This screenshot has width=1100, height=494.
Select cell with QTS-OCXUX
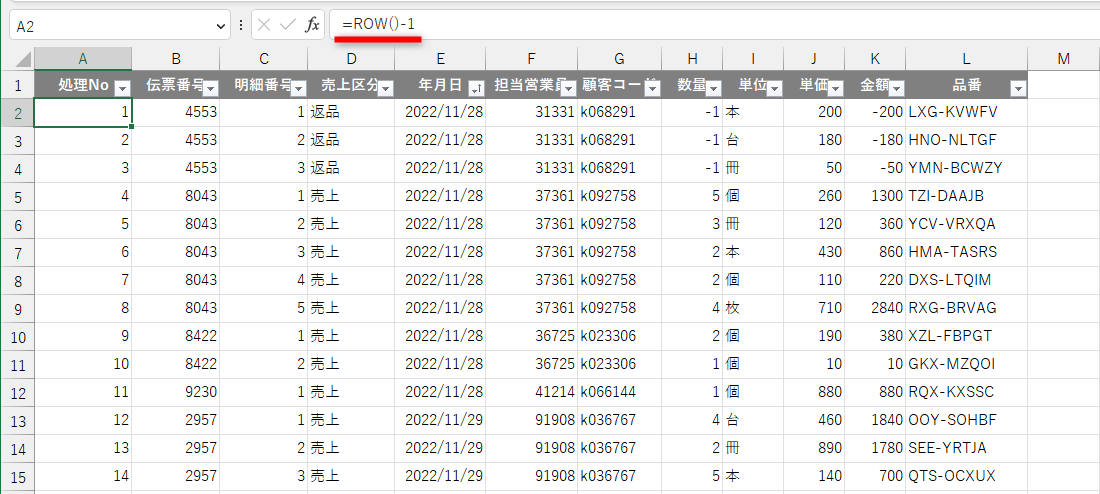[967, 476]
